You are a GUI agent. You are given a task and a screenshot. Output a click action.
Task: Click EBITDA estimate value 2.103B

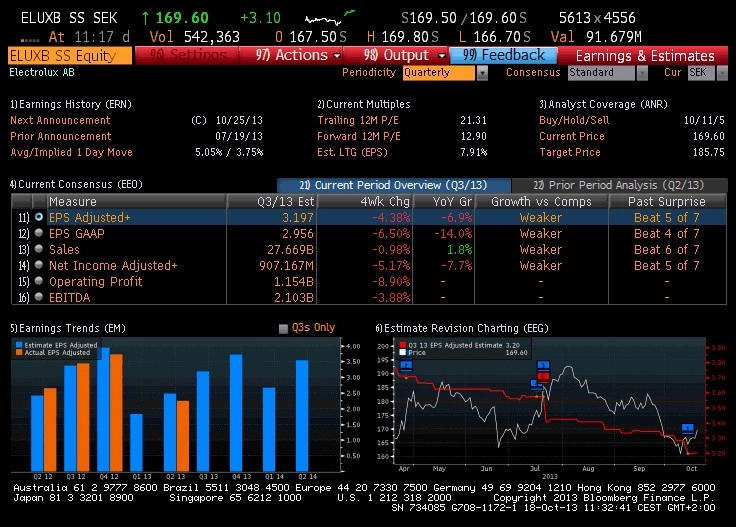(294, 297)
